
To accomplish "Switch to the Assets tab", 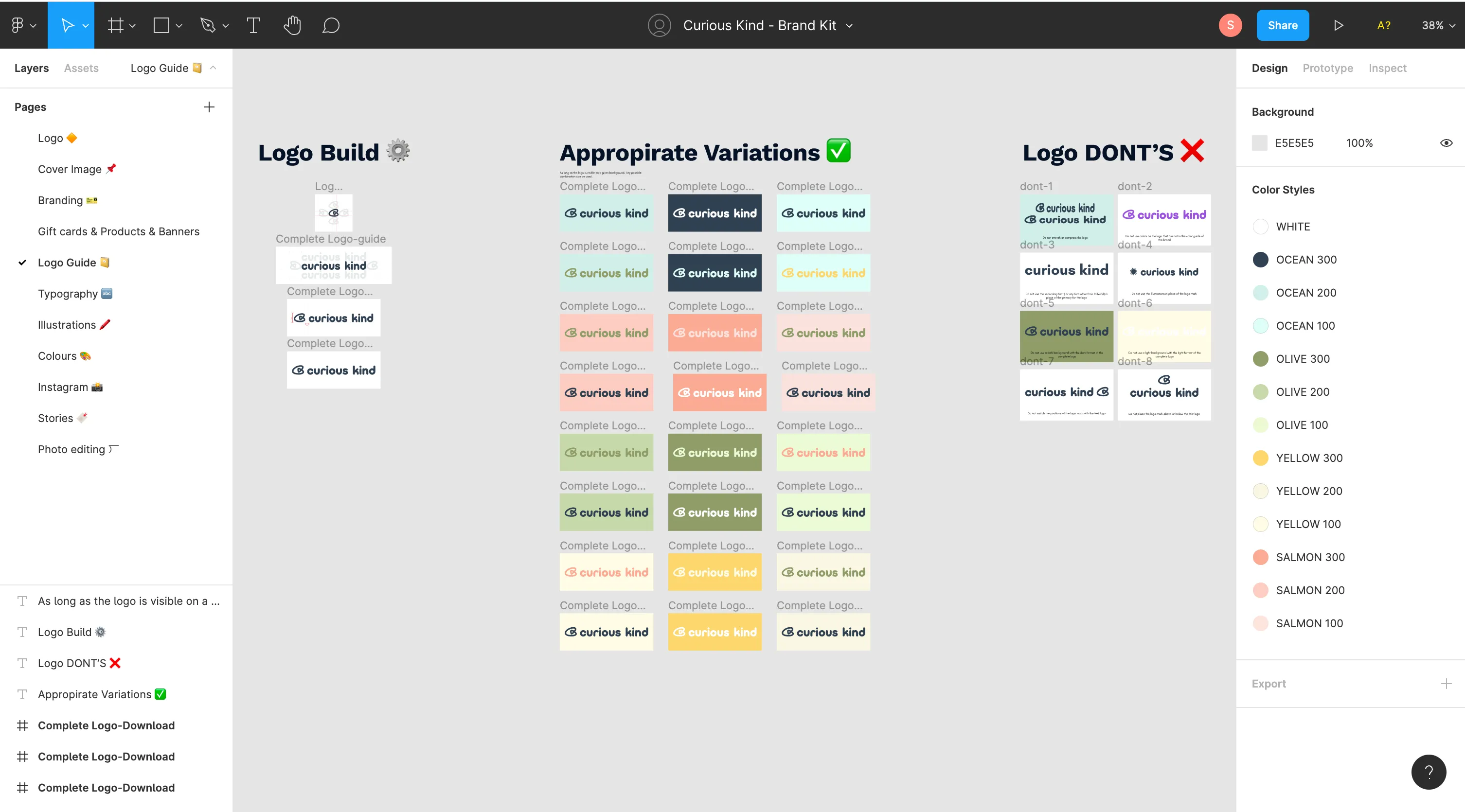I will click(81, 68).
